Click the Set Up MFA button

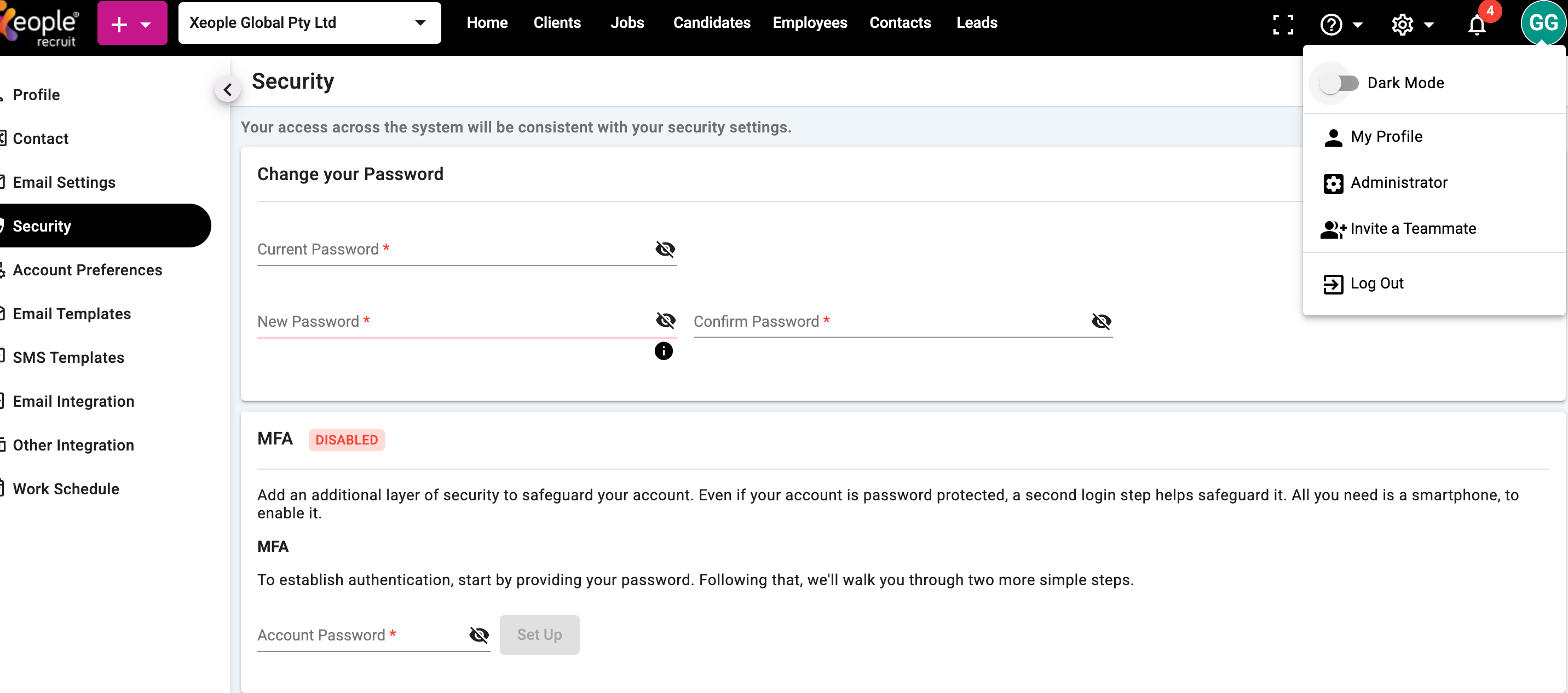(x=539, y=634)
